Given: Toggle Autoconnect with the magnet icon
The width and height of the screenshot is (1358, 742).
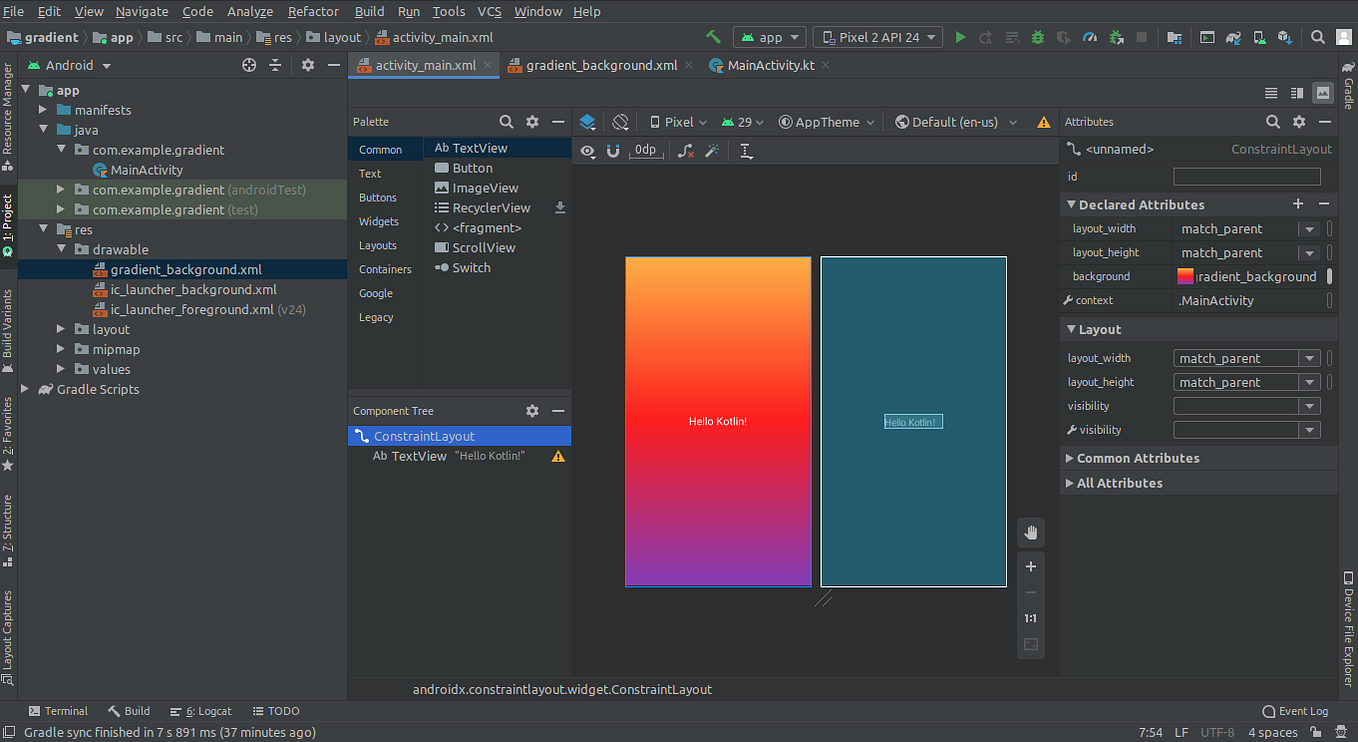Looking at the screenshot, I should 613,151.
